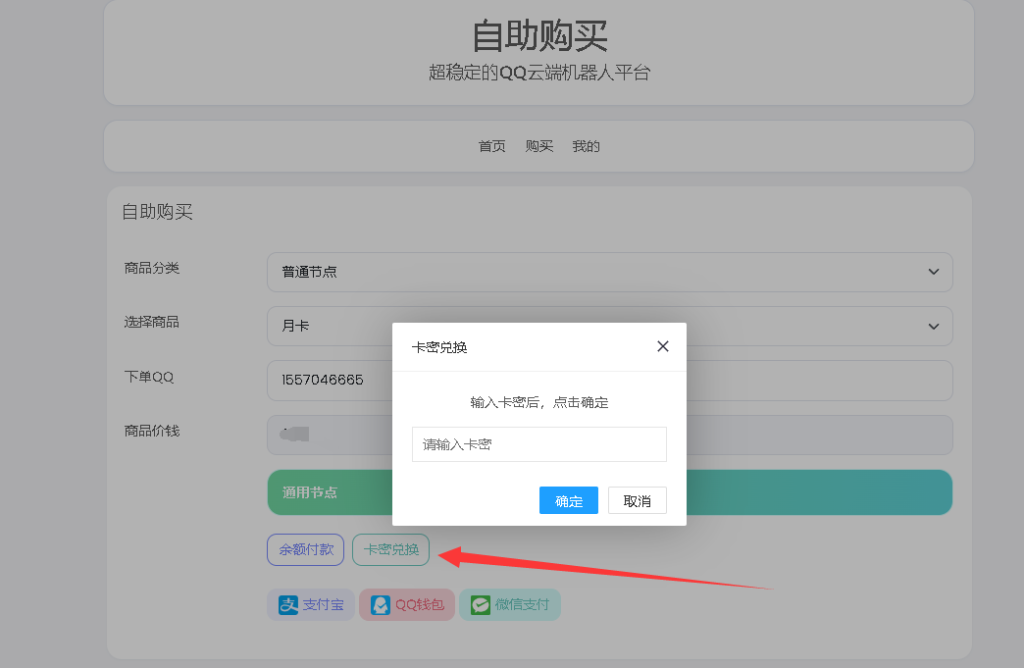Cancel the dialog with the 取消 button

click(637, 500)
